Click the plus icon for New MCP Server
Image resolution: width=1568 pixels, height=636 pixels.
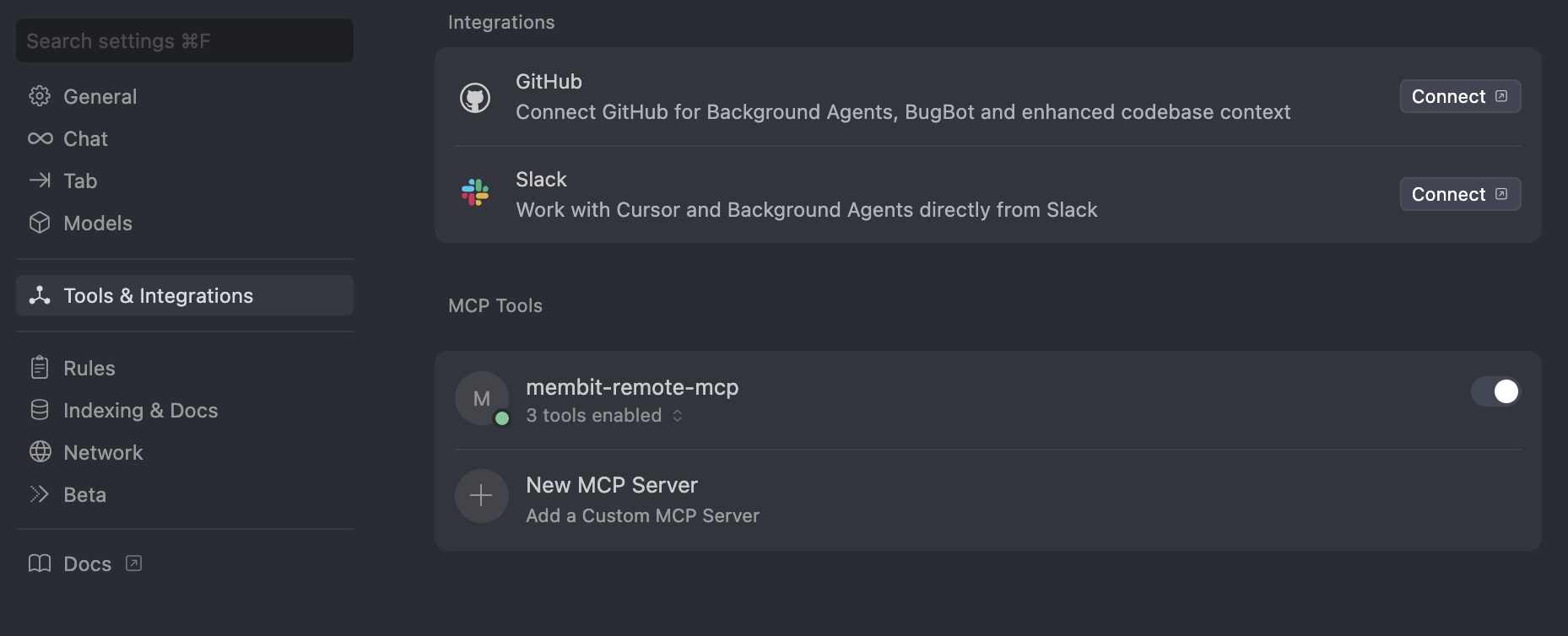[x=481, y=496]
